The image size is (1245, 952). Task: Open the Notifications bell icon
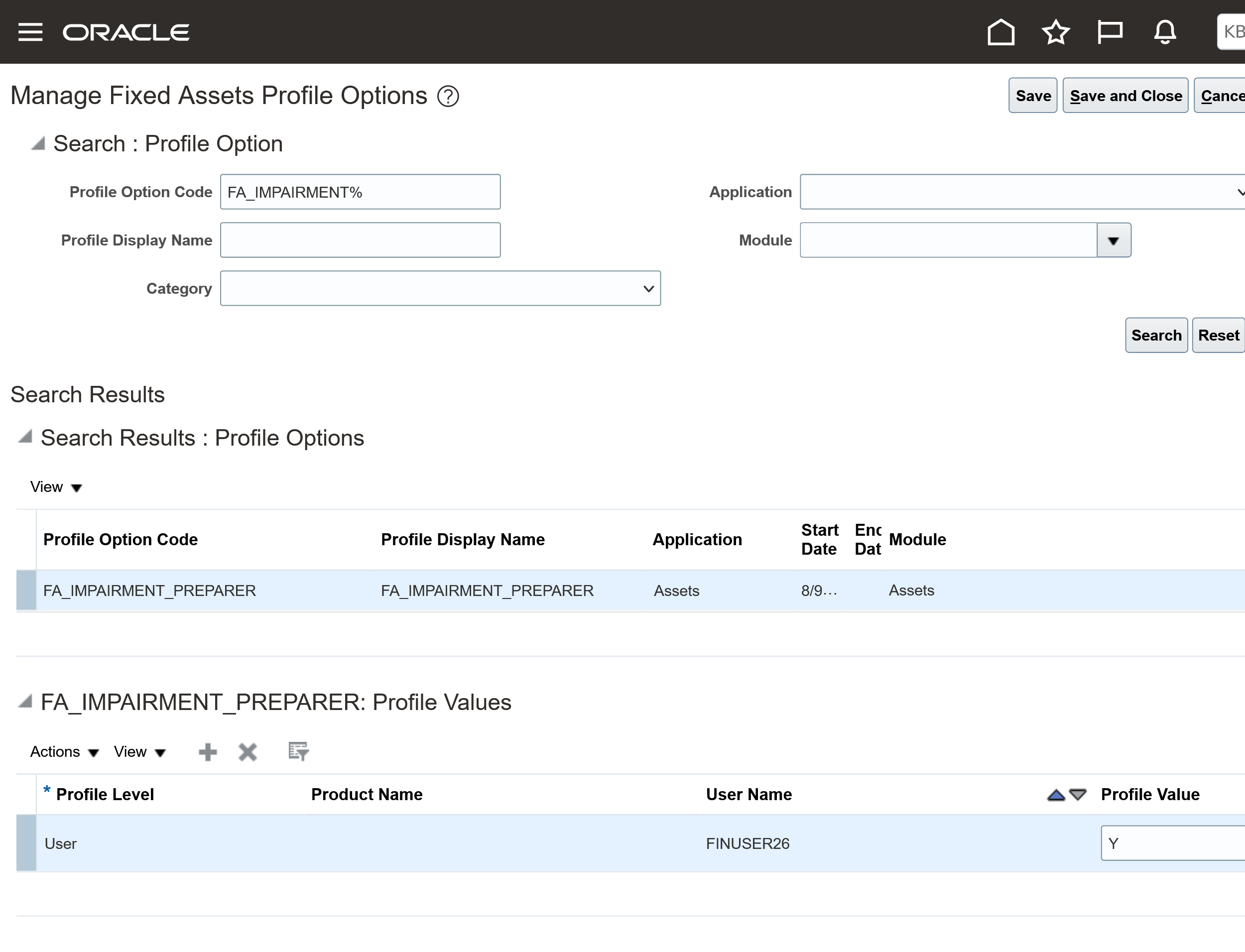(x=1165, y=32)
